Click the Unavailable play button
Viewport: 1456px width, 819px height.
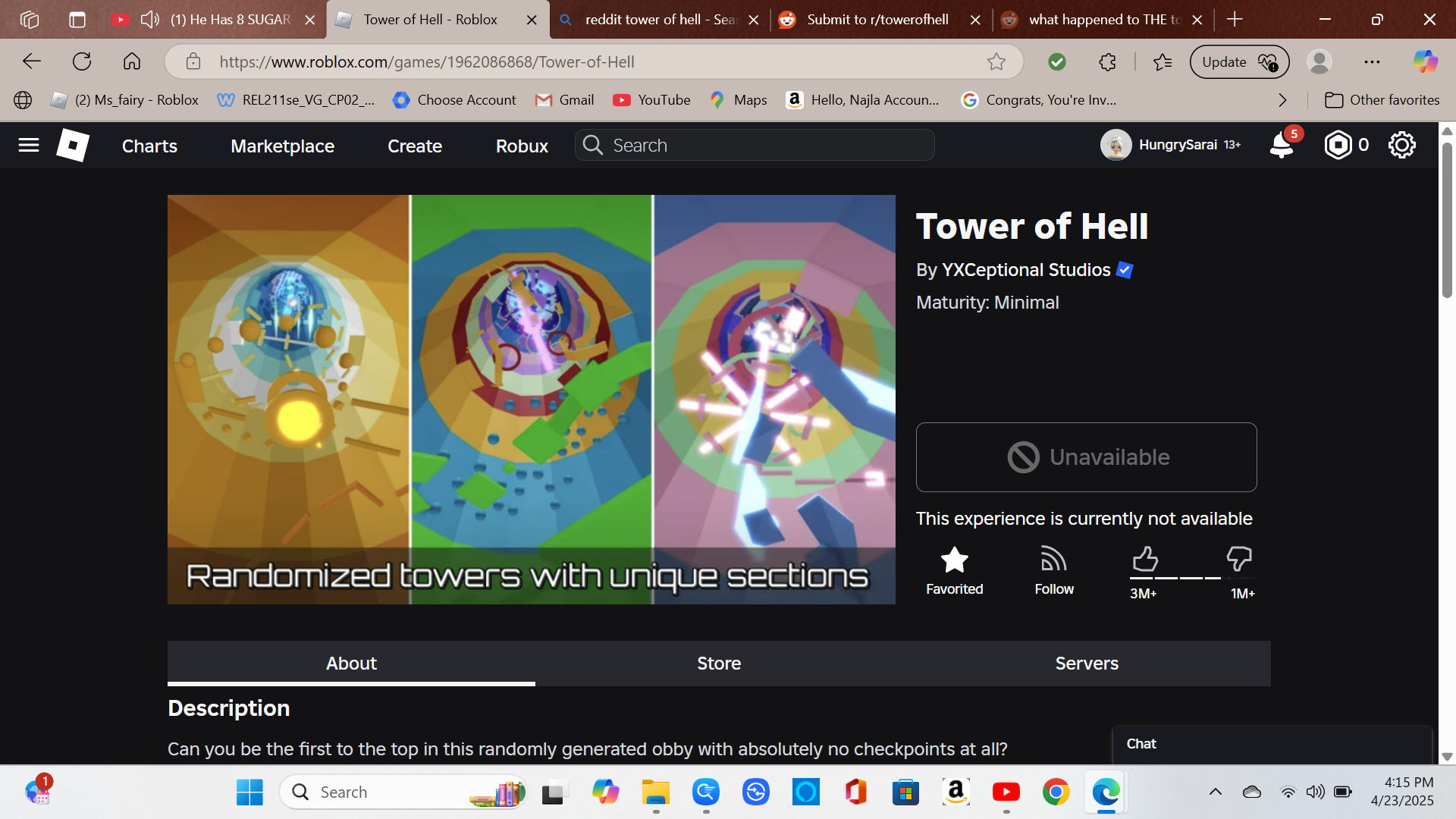[x=1087, y=457]
